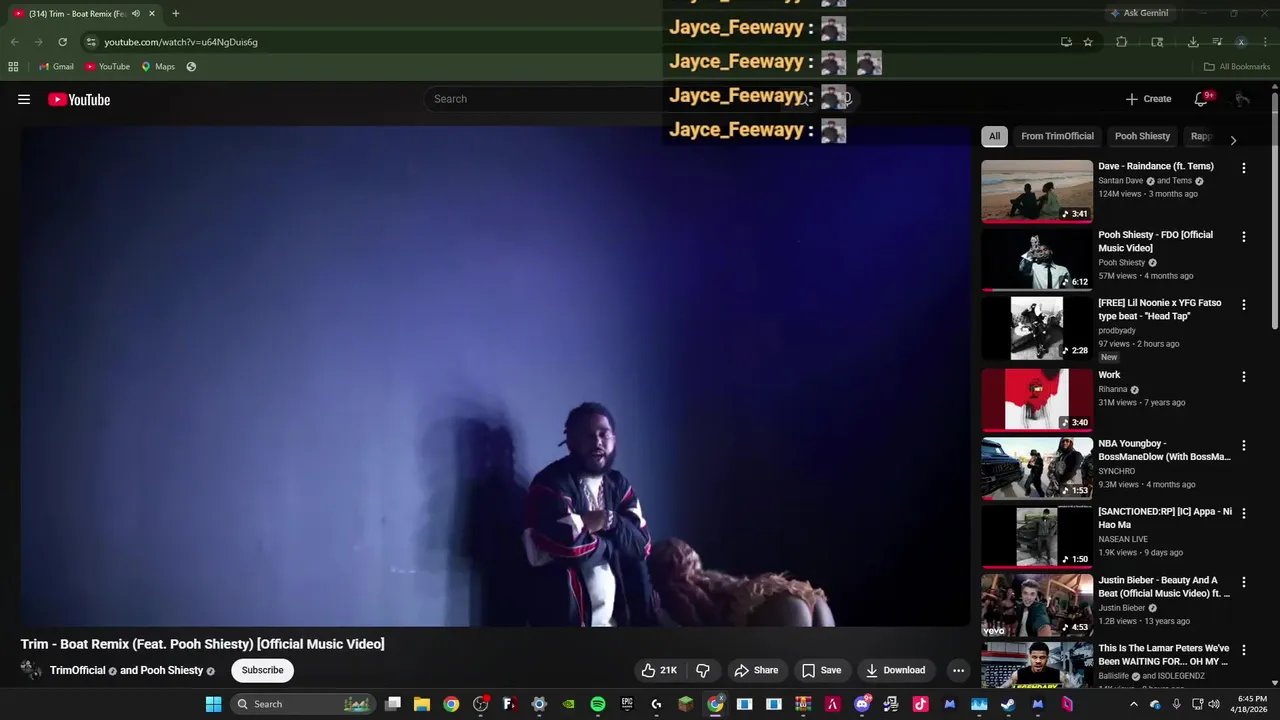Mute the tab via speaker icon
The height and width of the screenshot is (720, 1280).
pos(136,14)
